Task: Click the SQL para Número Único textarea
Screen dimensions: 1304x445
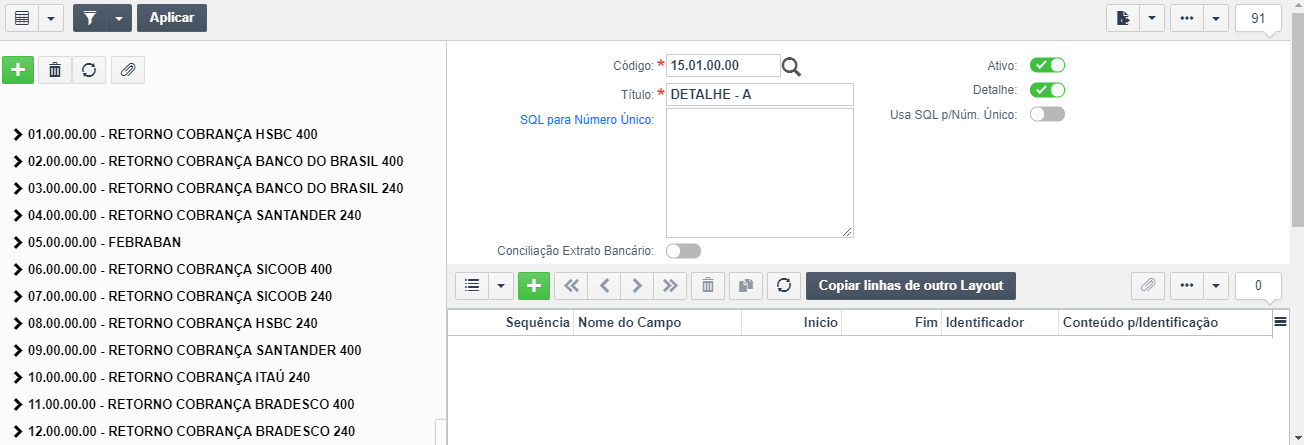Action: pyautogui.click(x=760, y=173)
